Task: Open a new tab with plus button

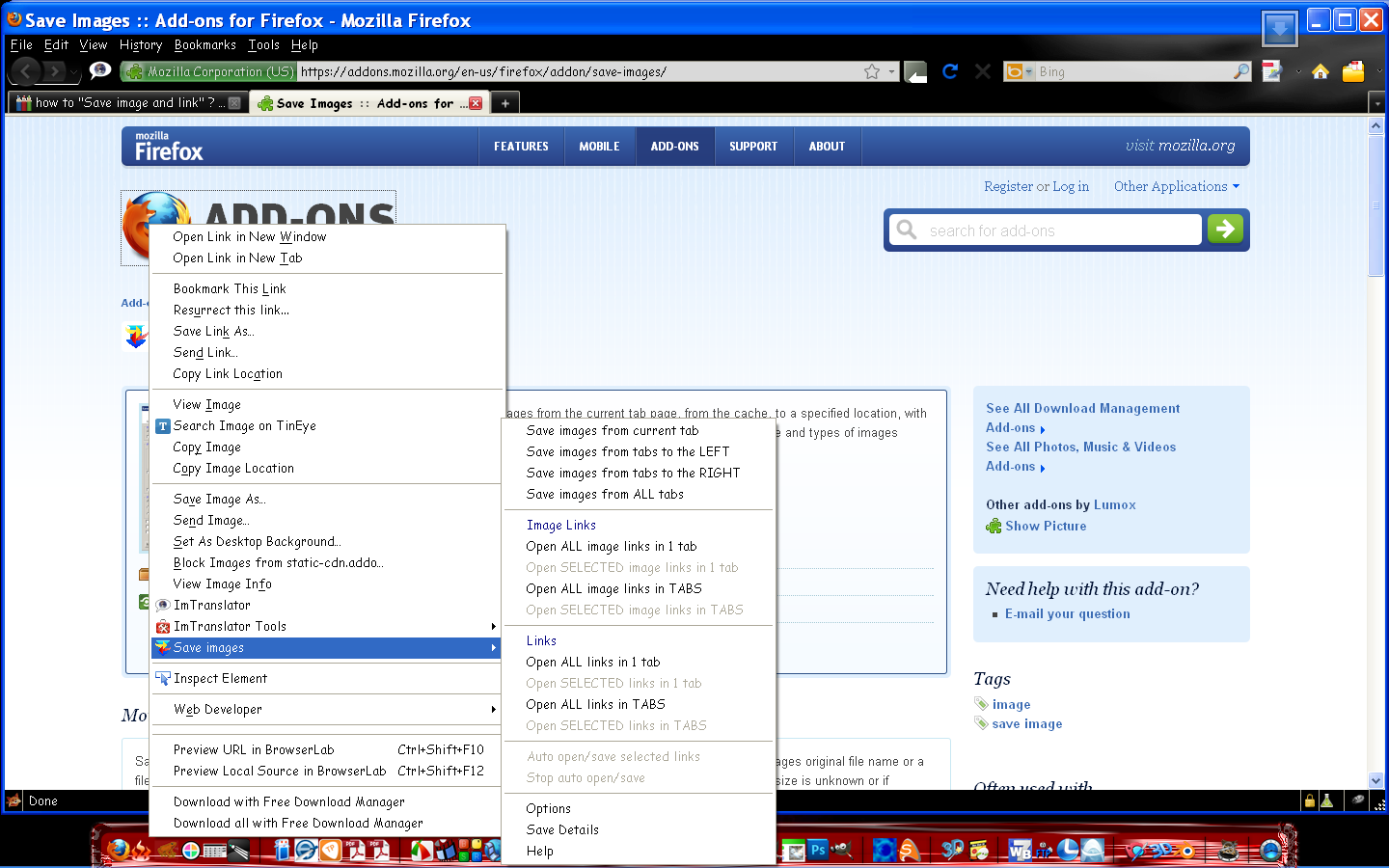Action: (504, 103)
